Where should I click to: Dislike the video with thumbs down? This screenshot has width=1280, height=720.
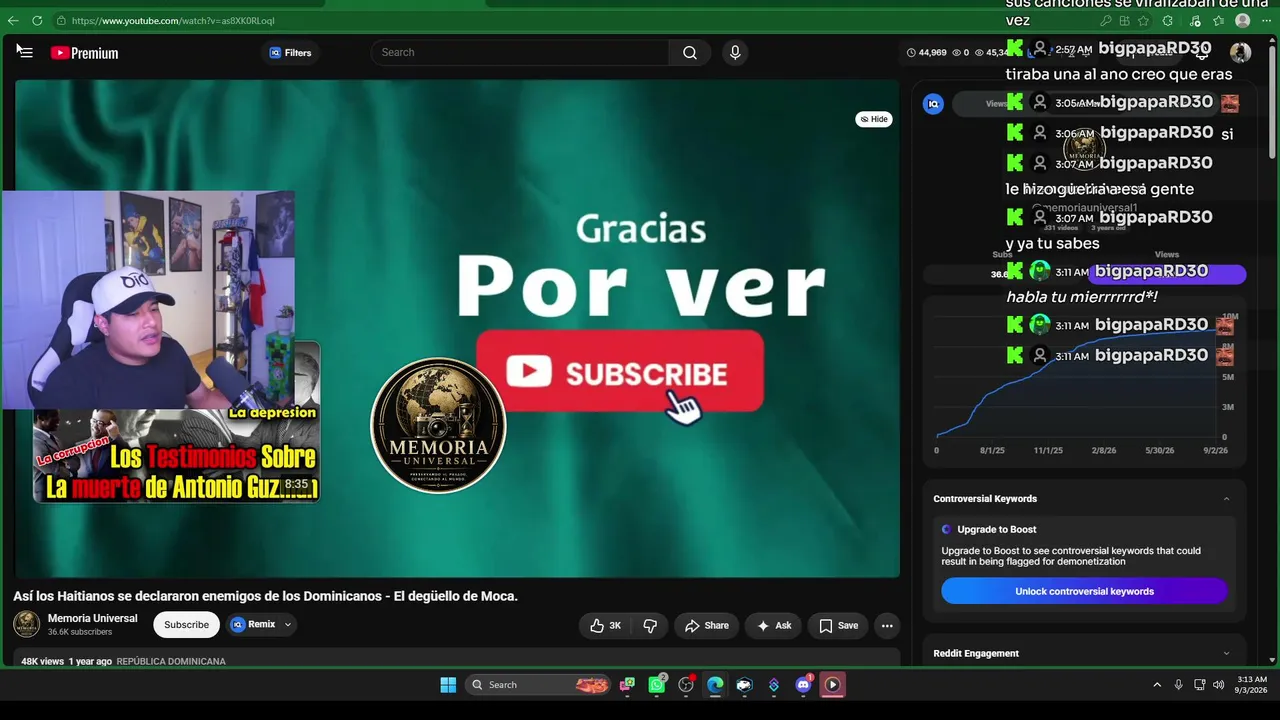(650, 626)
